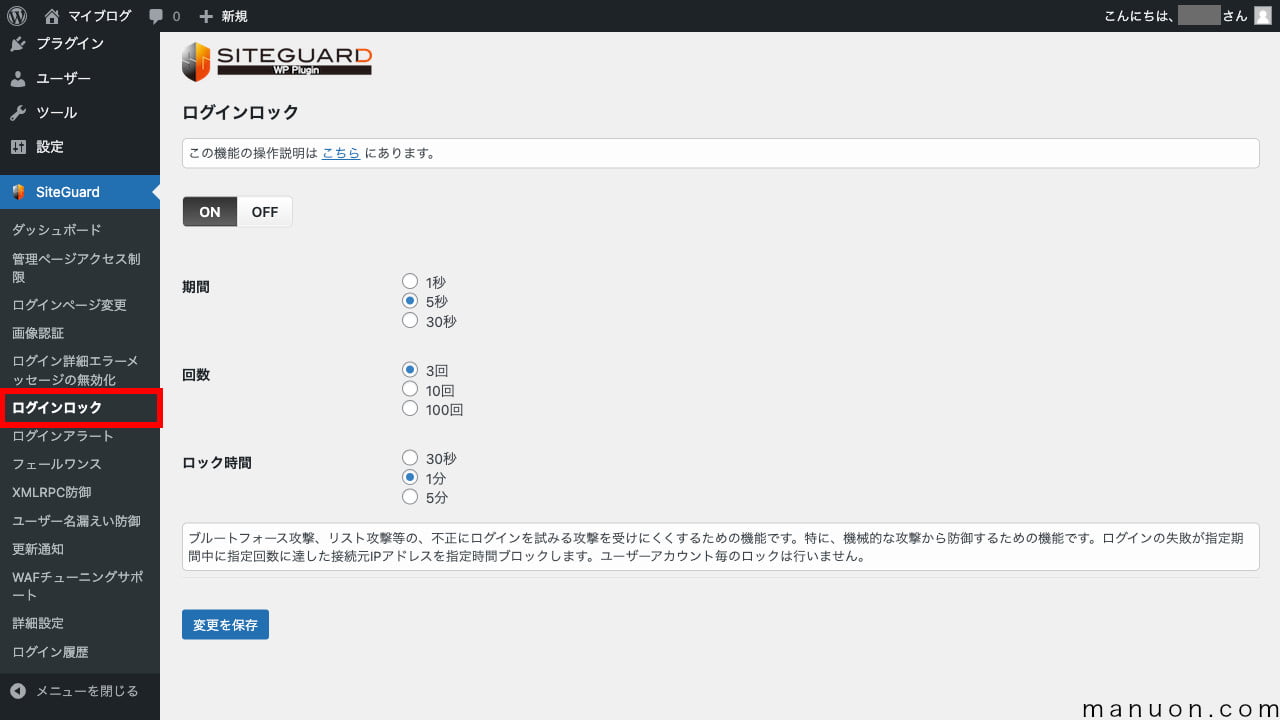
Task: Click the user avatar icon
Action: (x=1262, y=16)
